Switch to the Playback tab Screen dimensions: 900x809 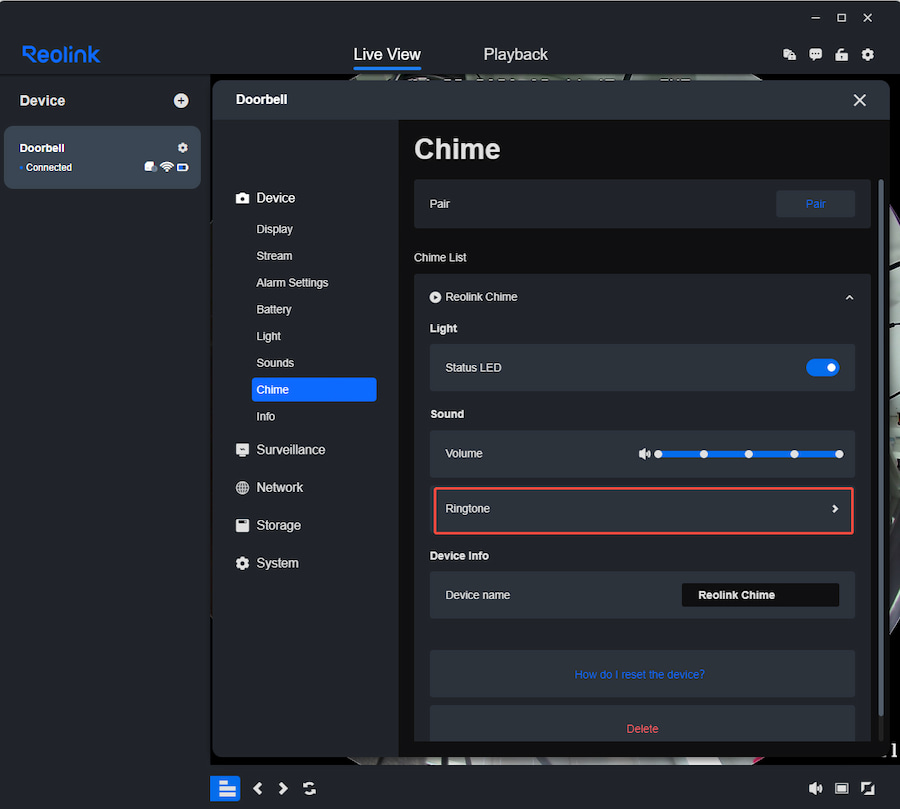[x=515, y=55]
